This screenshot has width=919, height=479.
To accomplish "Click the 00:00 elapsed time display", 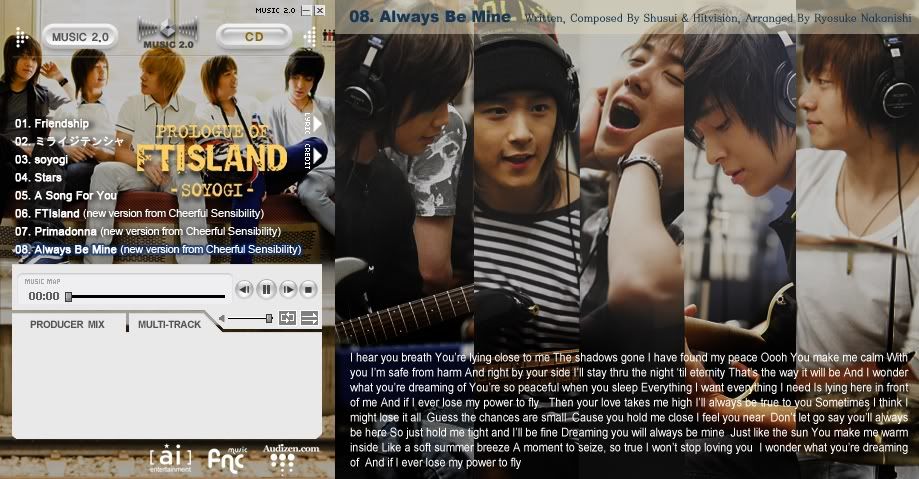I will 44,296.
